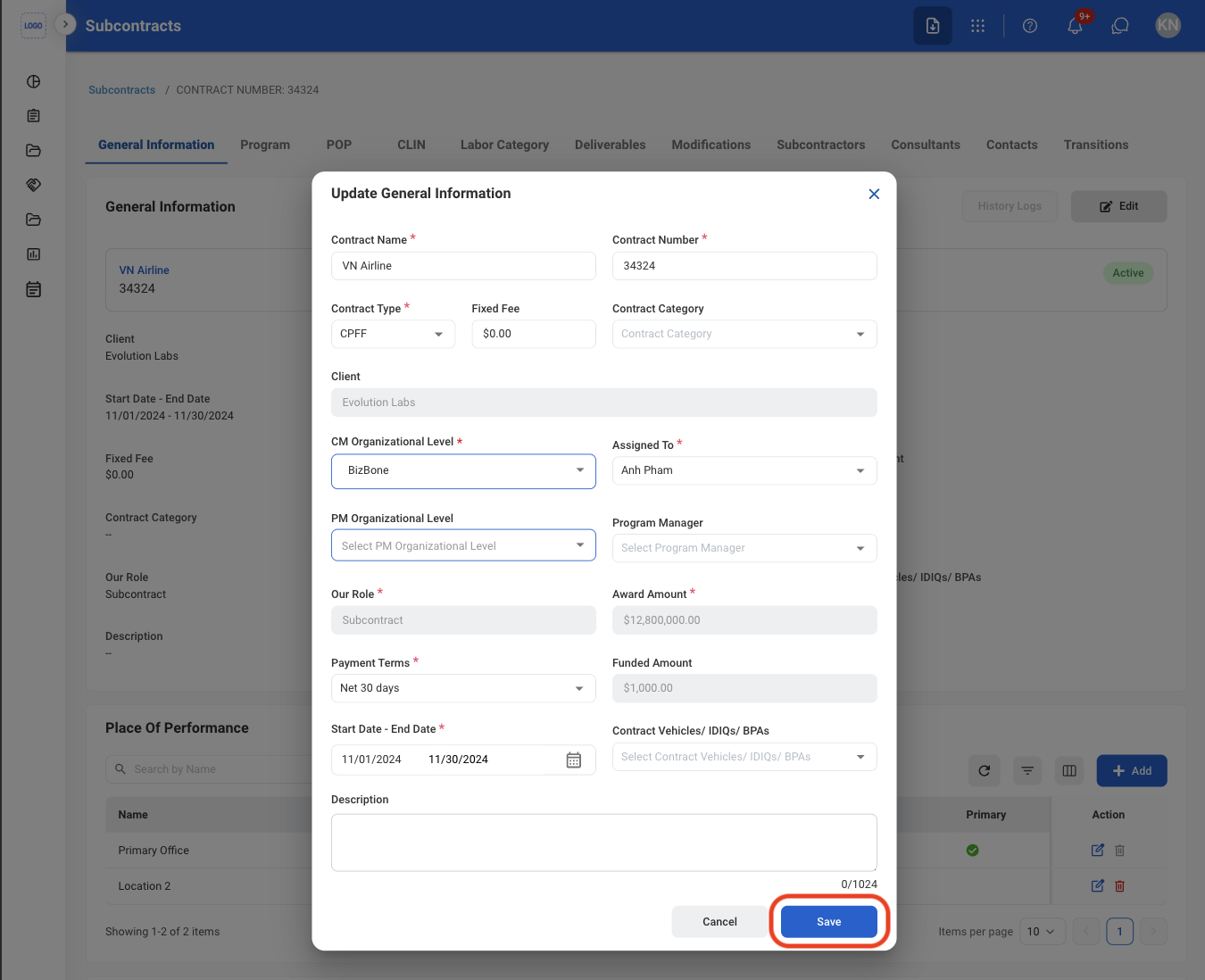Edit the Primary Office row

[x=1098, y=851]
